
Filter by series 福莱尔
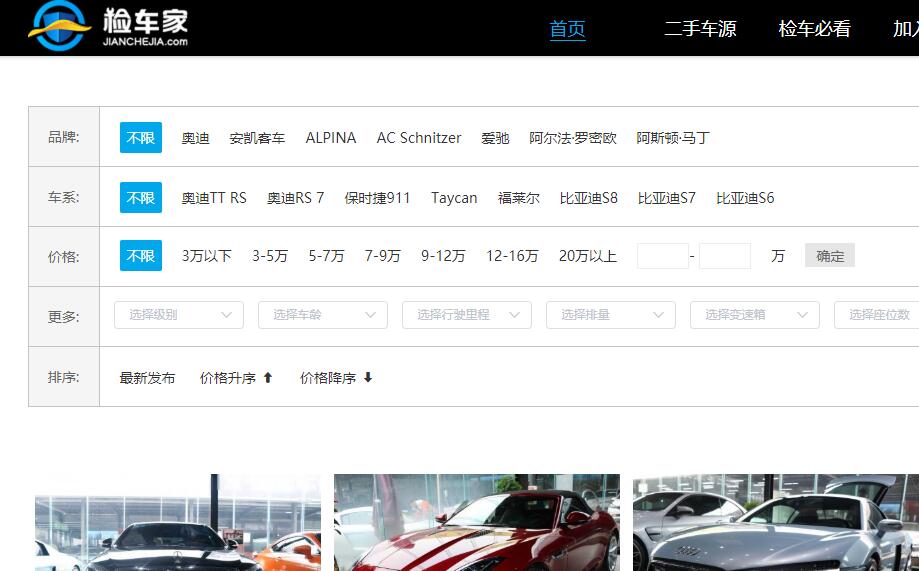click(x=519, y=198)
